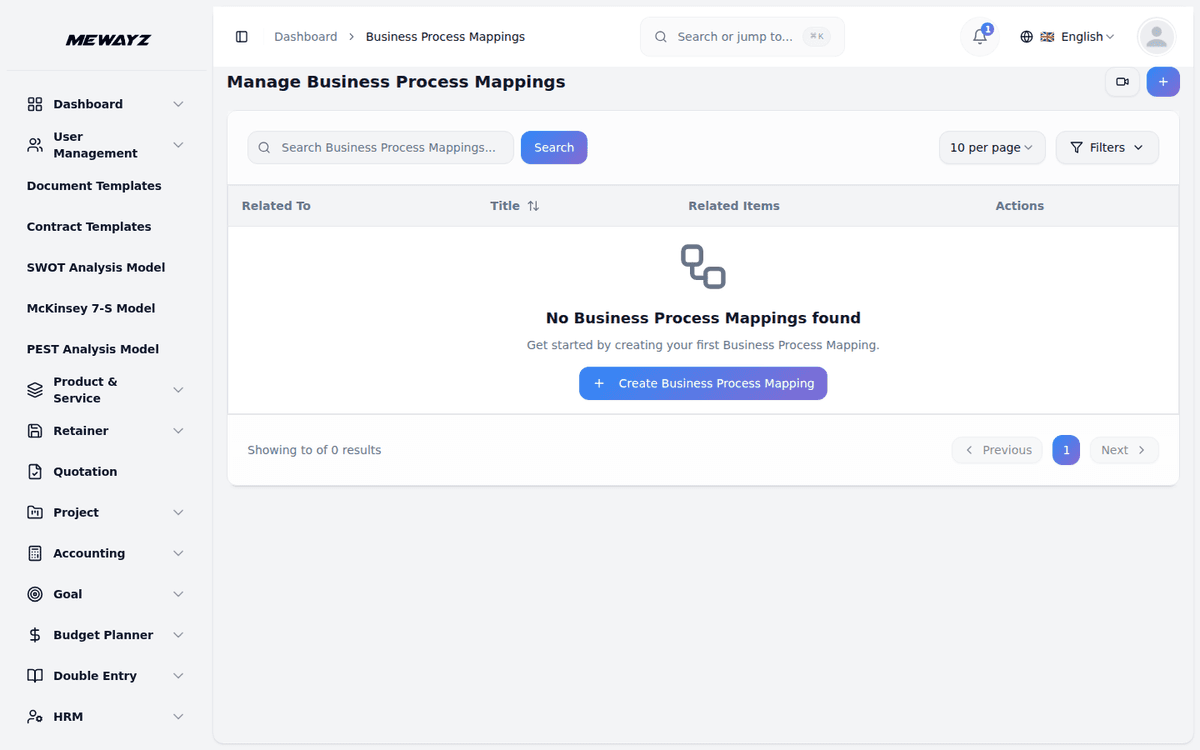Click the blue Search button
This screenshot has height=750, width=1200.
tap(554, 148)
